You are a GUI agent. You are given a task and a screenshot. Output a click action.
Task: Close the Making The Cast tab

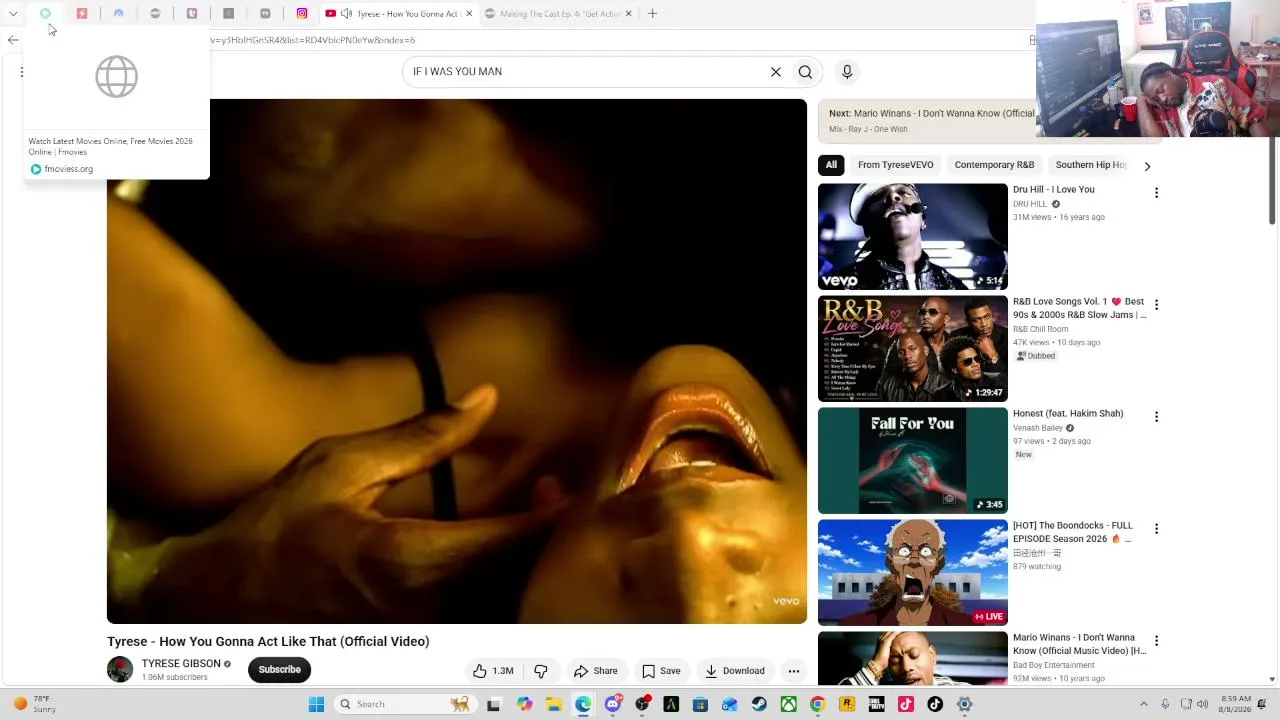point(629,14)
